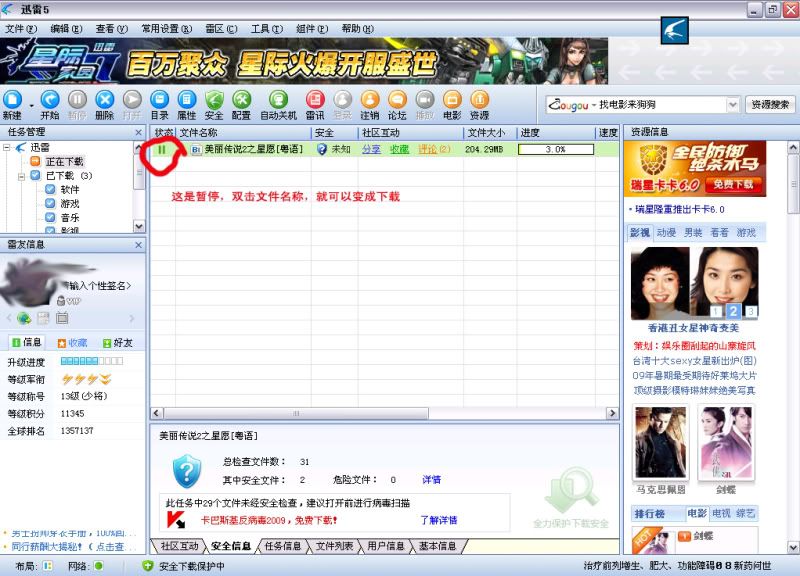
Task: Open the 属性 properties toolbar icon
Action: pyautogui.click(x=187, y=100)
